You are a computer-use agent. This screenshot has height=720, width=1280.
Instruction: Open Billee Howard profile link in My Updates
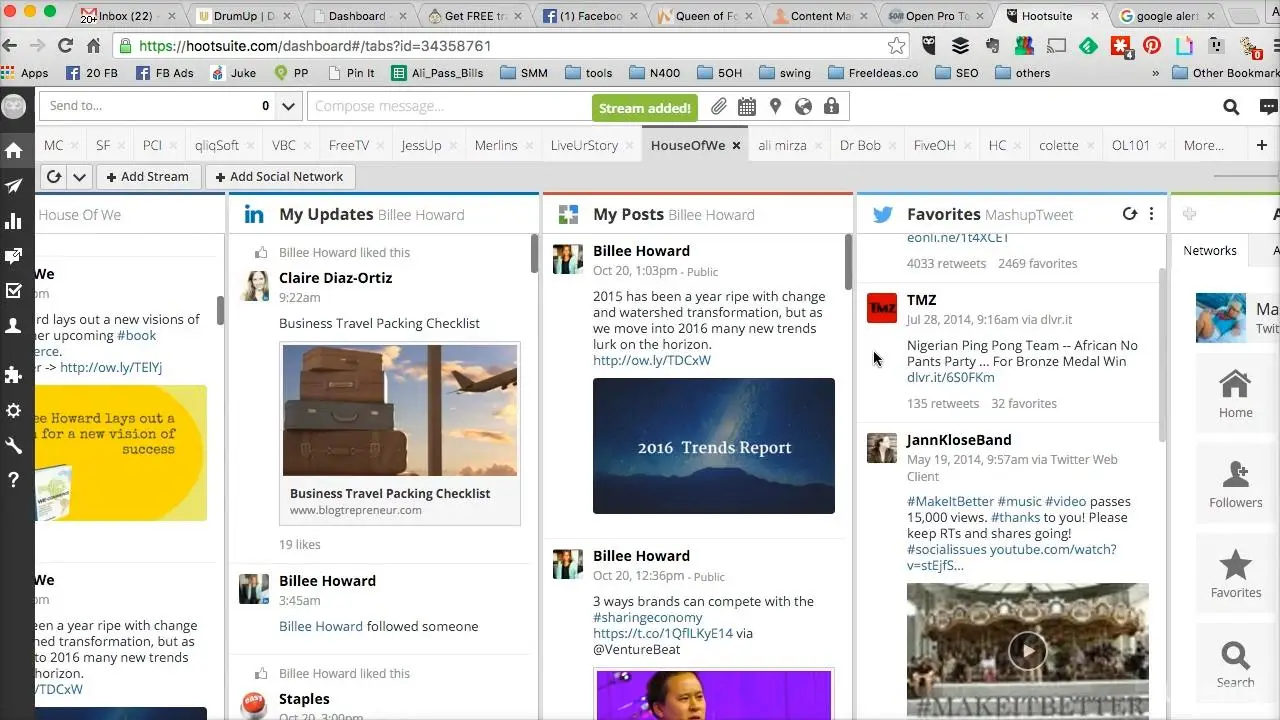coord(321,626)
